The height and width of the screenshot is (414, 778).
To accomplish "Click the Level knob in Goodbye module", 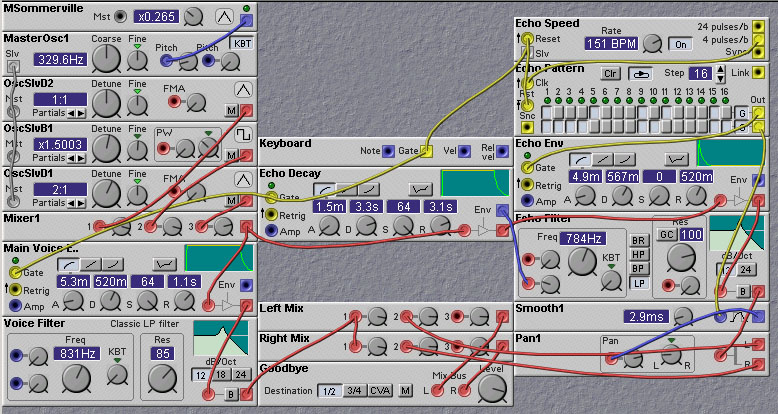I will pyautogui.click(x=490, y=389).
